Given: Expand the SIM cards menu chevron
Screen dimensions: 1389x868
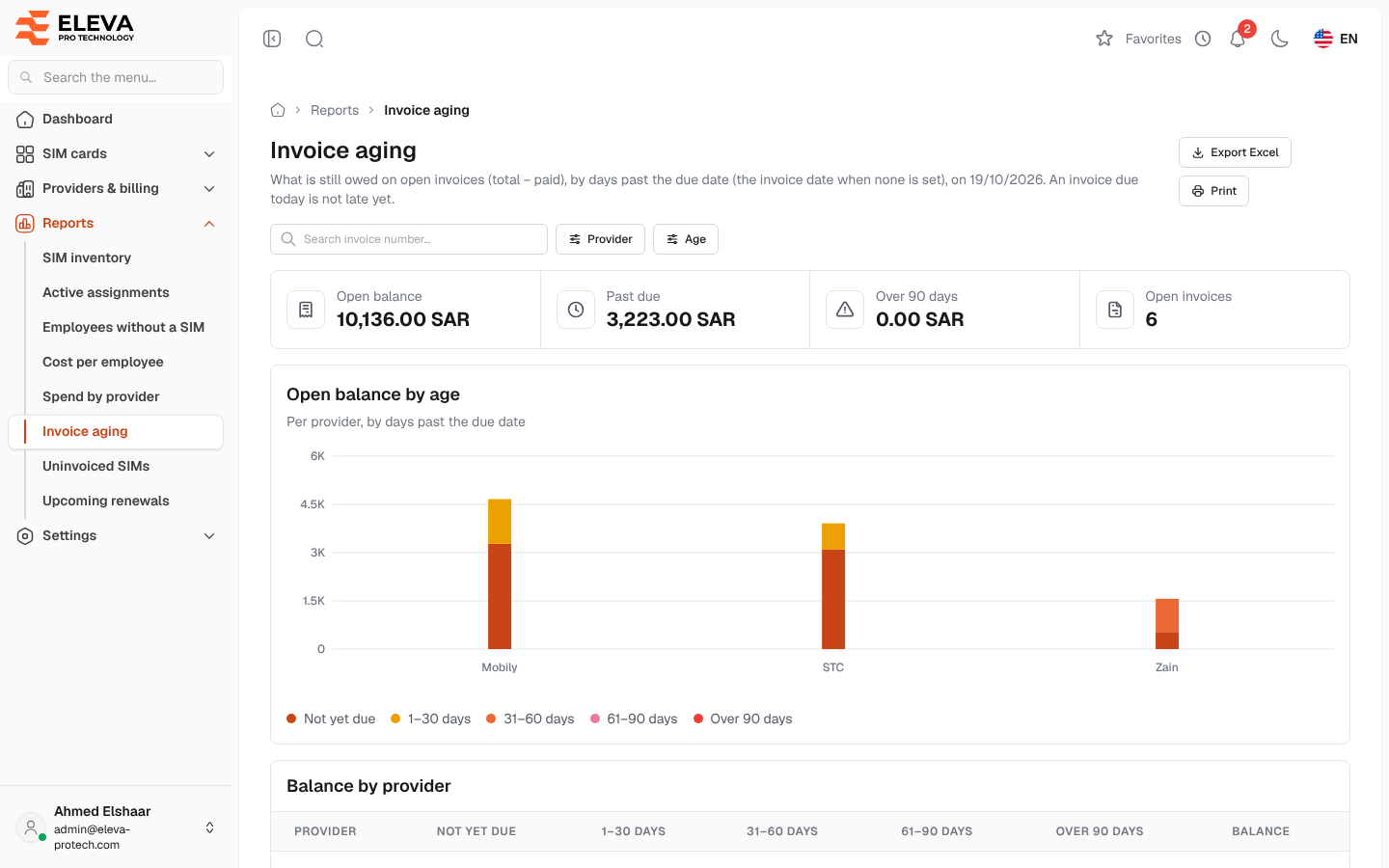Looking at the screenshot, I should point(209,153).
